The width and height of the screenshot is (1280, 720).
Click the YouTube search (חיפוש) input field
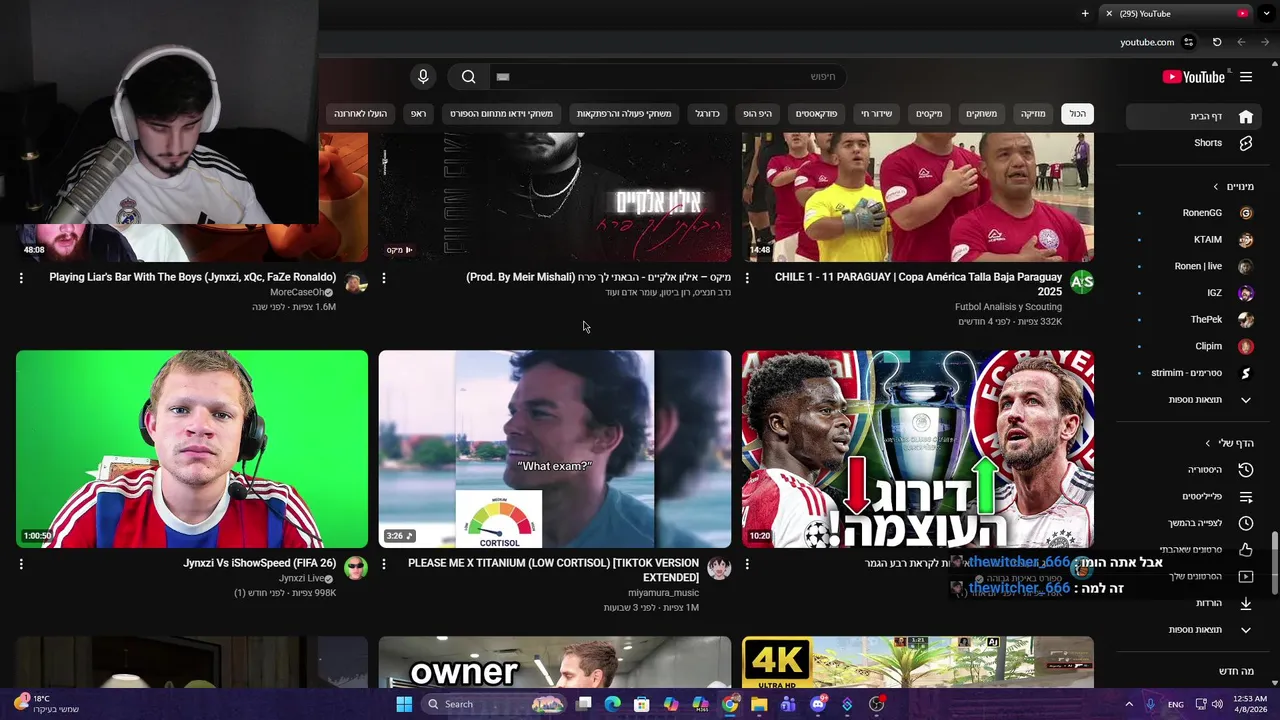tap(668, 77)
